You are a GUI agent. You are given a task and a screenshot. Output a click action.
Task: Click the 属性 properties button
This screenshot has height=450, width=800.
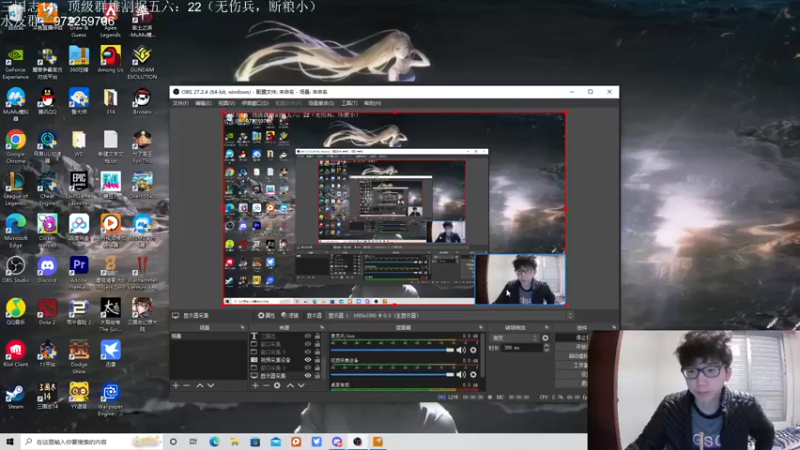(266, 315)
